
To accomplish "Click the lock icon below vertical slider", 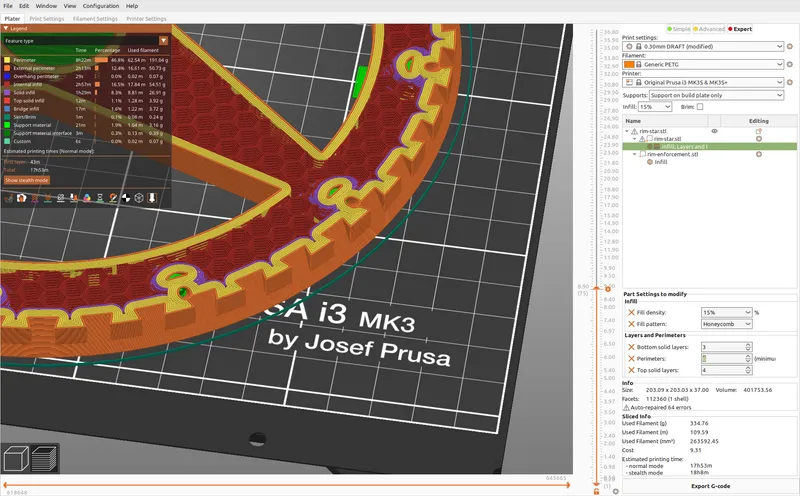I will point(596,491).
